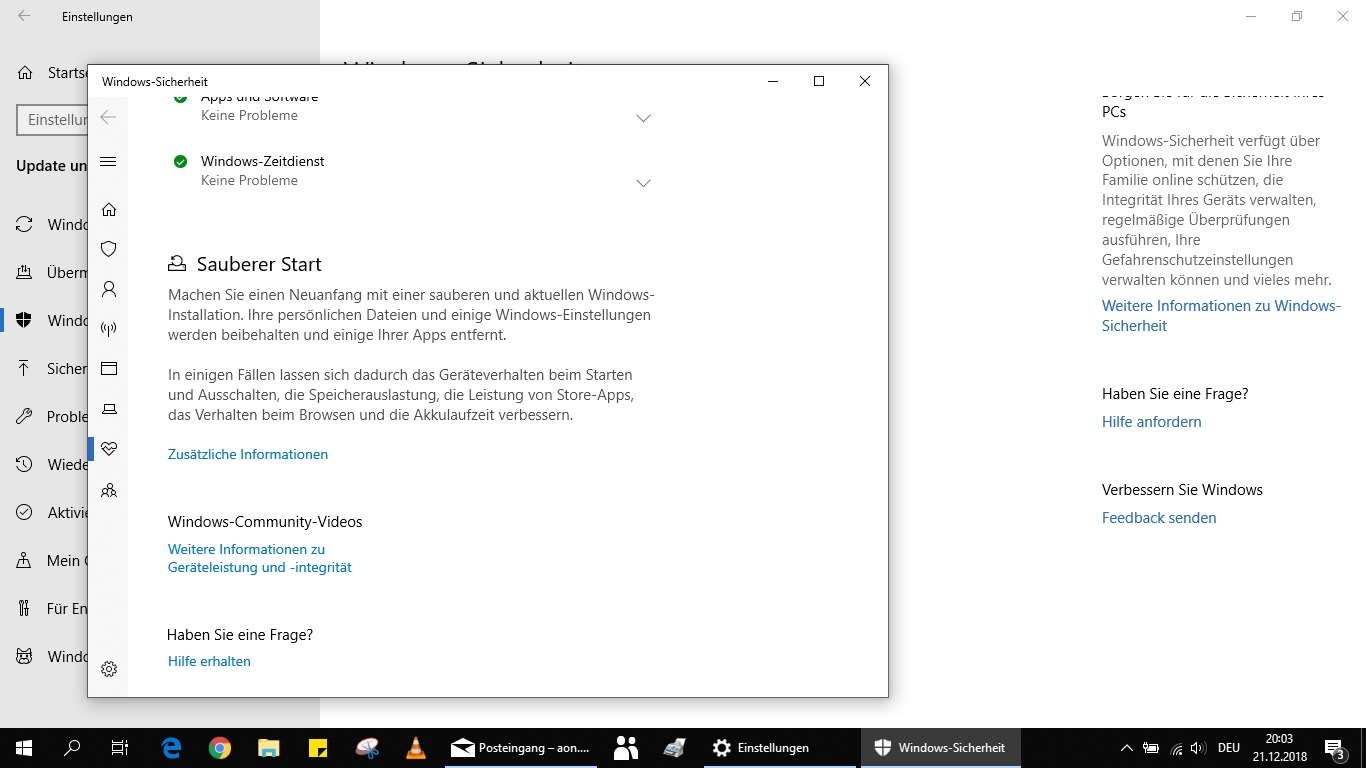Open Weitere Informationen zu Geräteleistung und -integrität
The height and width of the screenshot is (768, 1366).
(260, 558)
